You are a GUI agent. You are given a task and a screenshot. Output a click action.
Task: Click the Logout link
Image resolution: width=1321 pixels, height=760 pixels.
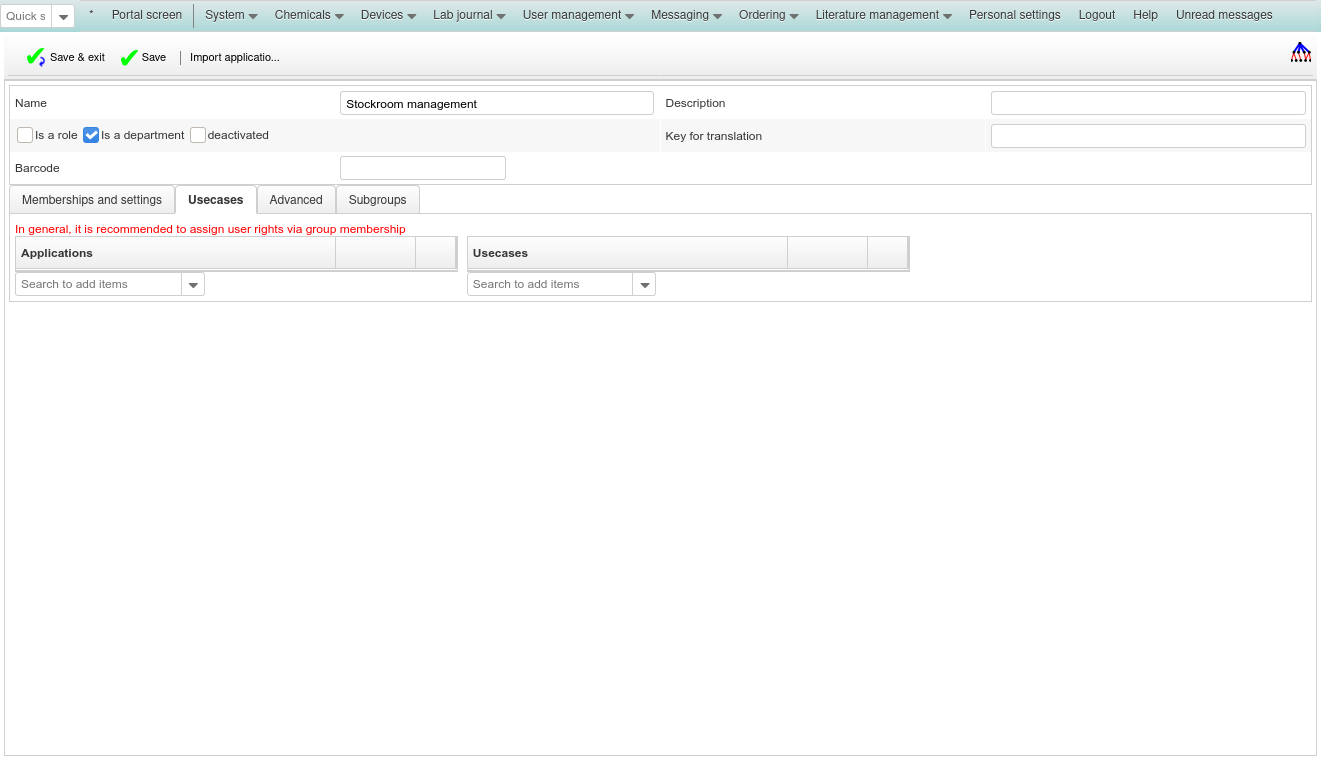[1097, 15]
